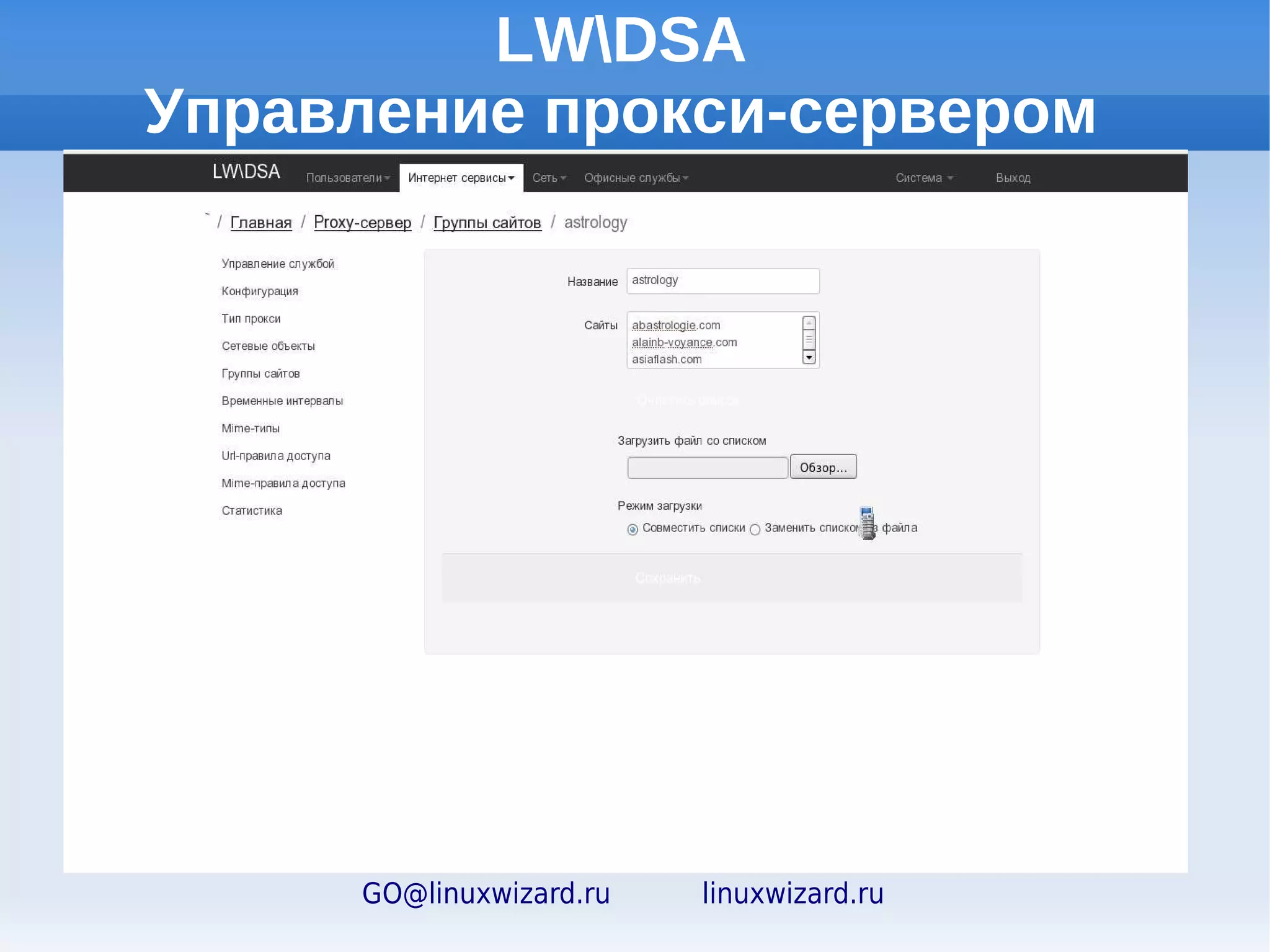This screenshot has height=952, width=1270.
Task: Open Конфигурация sidebar item
Action: [x=260, y=291]
